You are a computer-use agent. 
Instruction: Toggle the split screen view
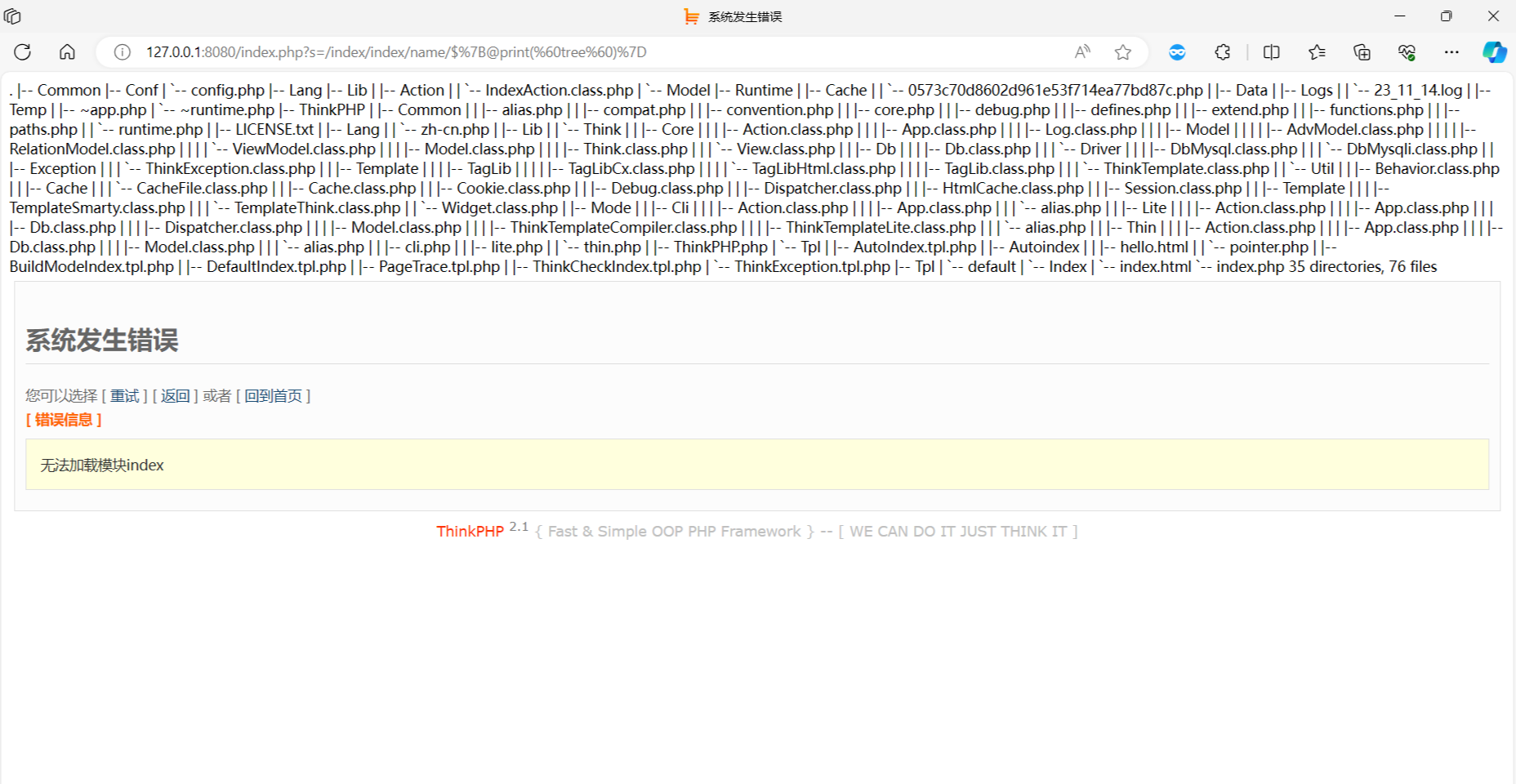pyautogui.click(x=1271, y=52)
